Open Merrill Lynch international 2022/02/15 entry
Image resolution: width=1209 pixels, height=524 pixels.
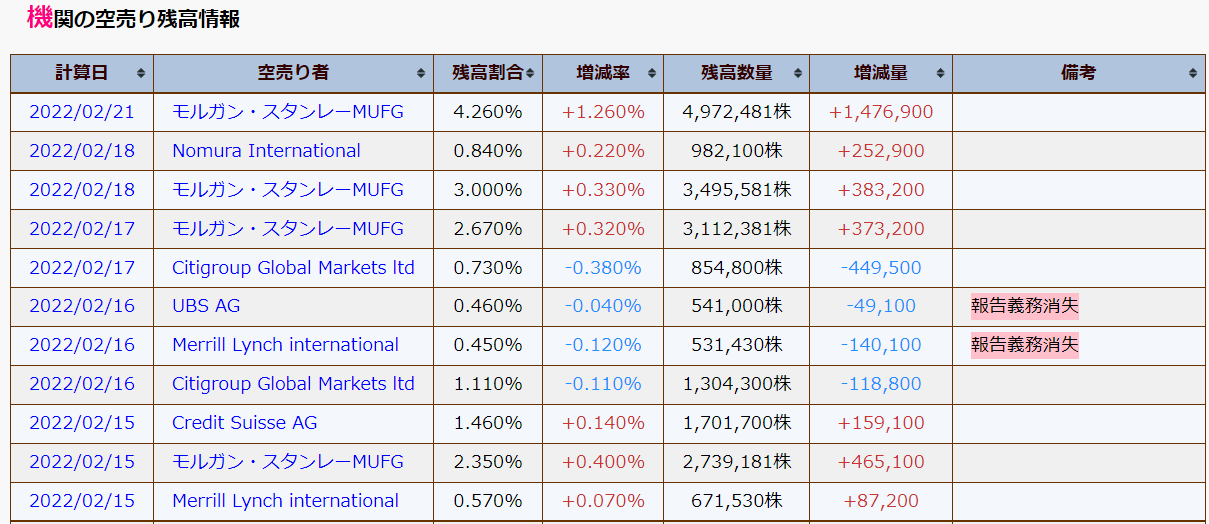pos(285,501)
